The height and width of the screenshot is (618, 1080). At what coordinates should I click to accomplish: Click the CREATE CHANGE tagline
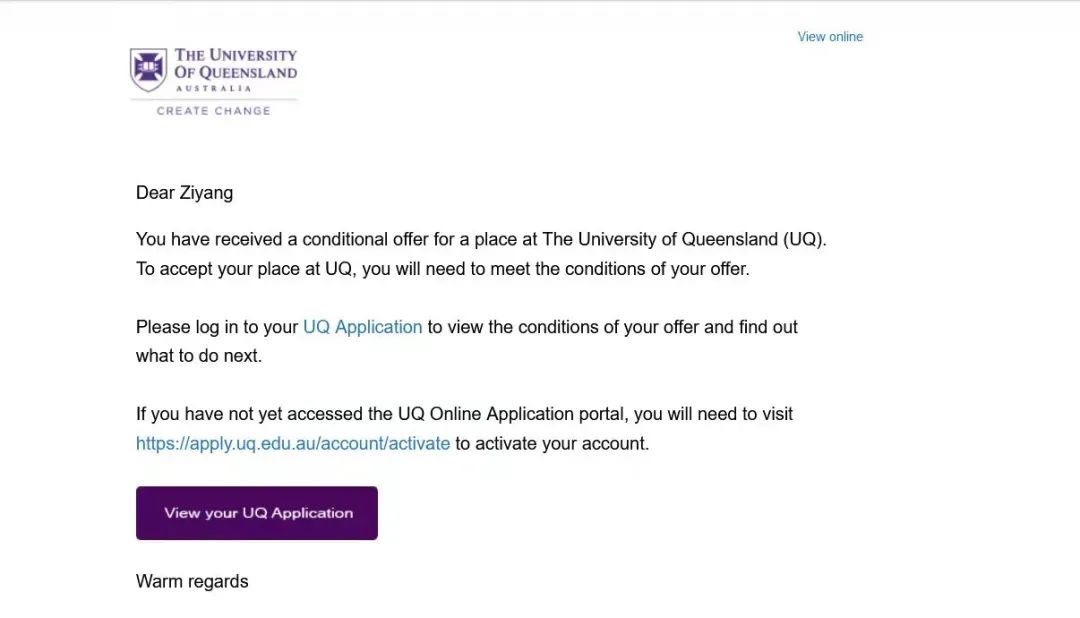click(213, 111)
